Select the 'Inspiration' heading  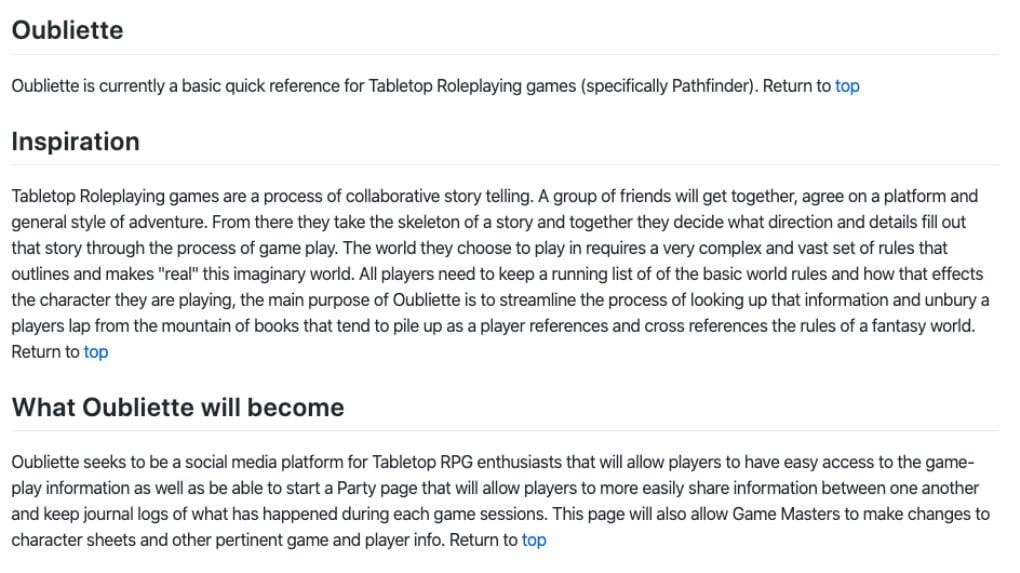(x=75, y=141)
